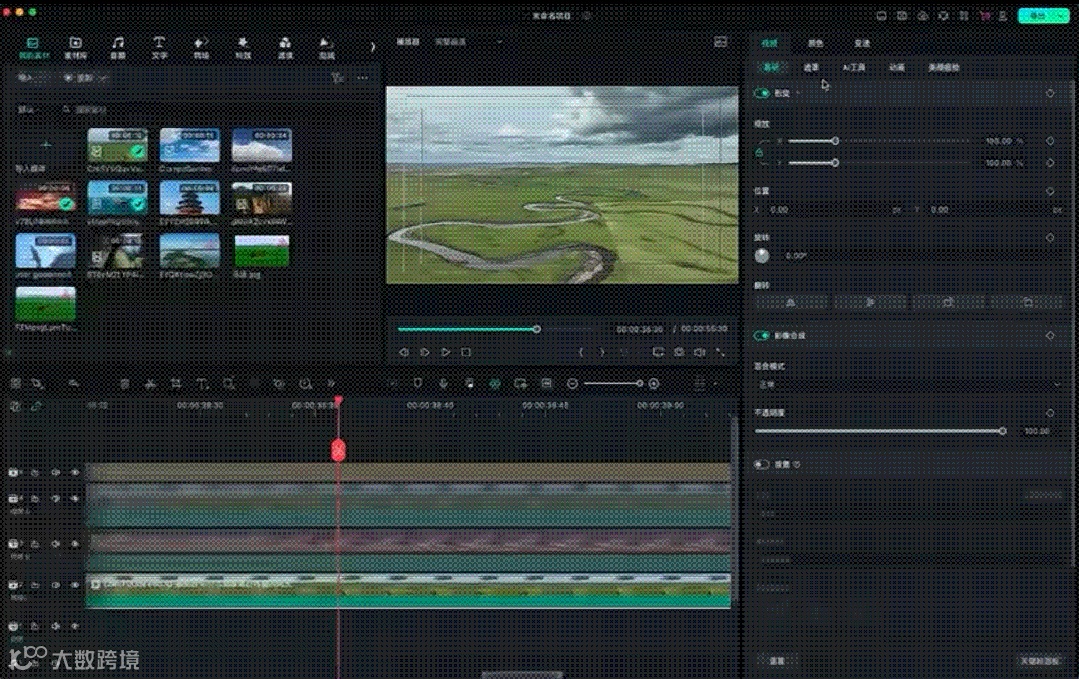Open the default sort dropdown beside search
1079x679 pixels.
[29, 109]
